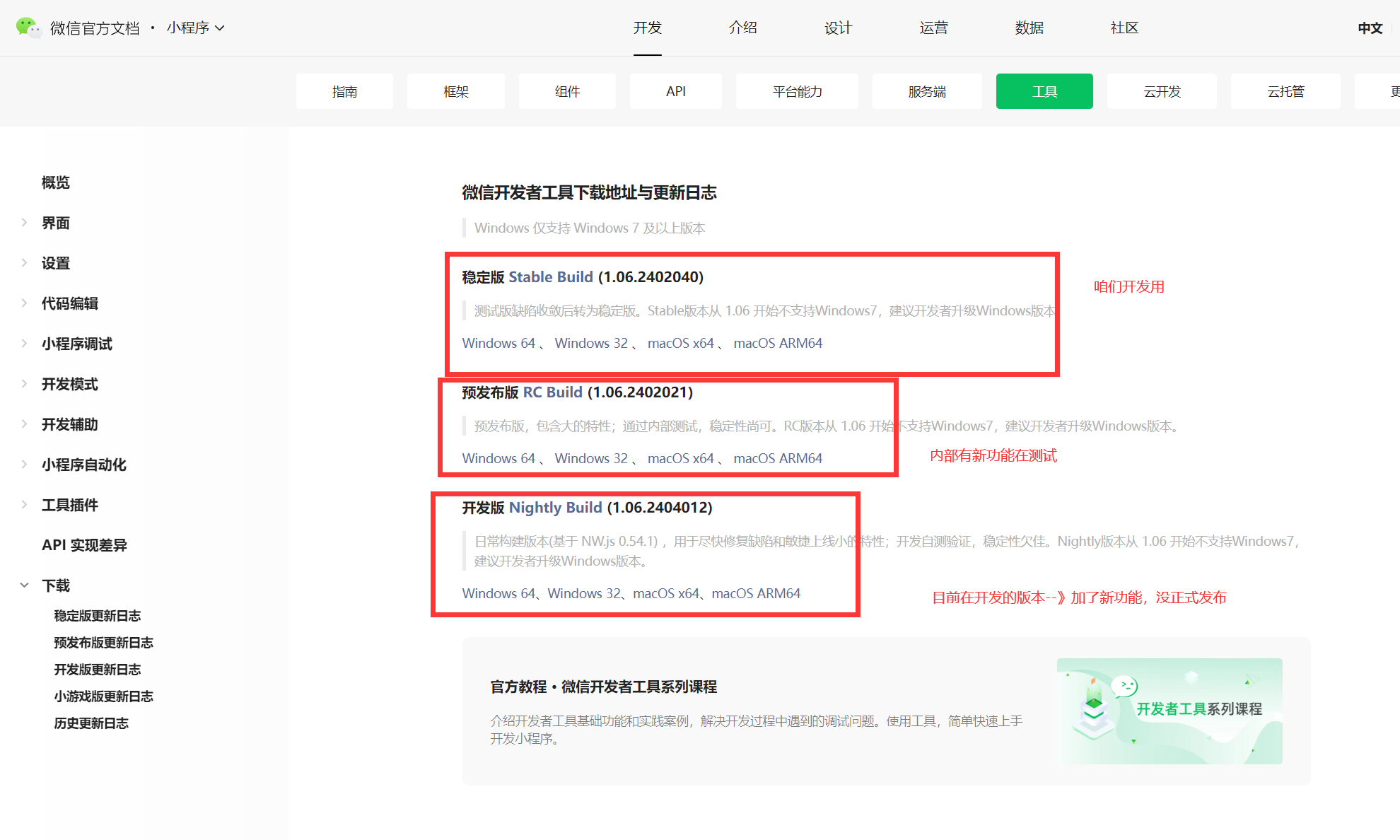Open 界面 sidebar item

tap(56, 223)
